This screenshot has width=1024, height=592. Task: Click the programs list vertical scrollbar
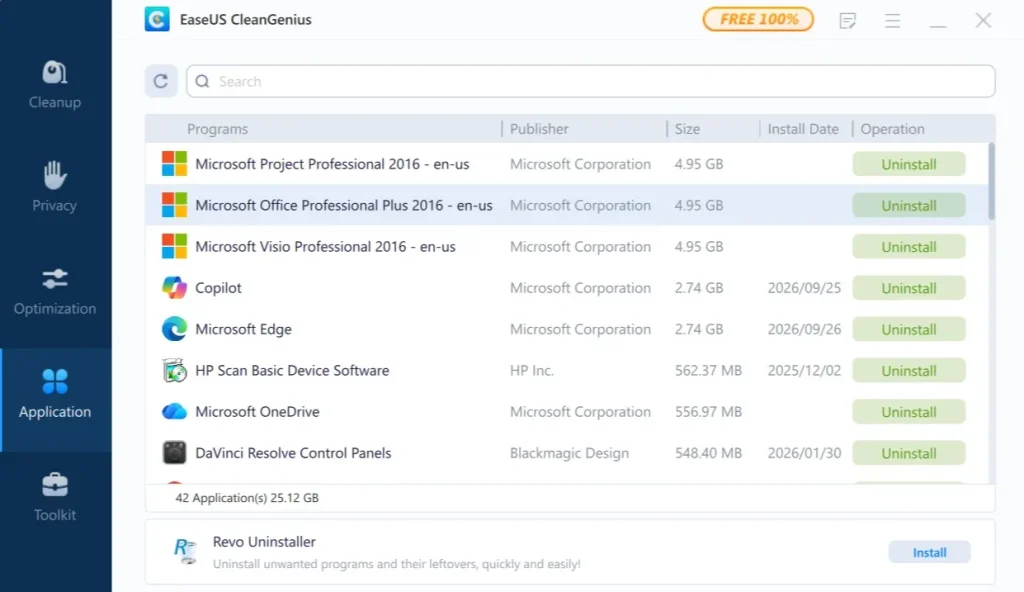(x=991, y=181)
